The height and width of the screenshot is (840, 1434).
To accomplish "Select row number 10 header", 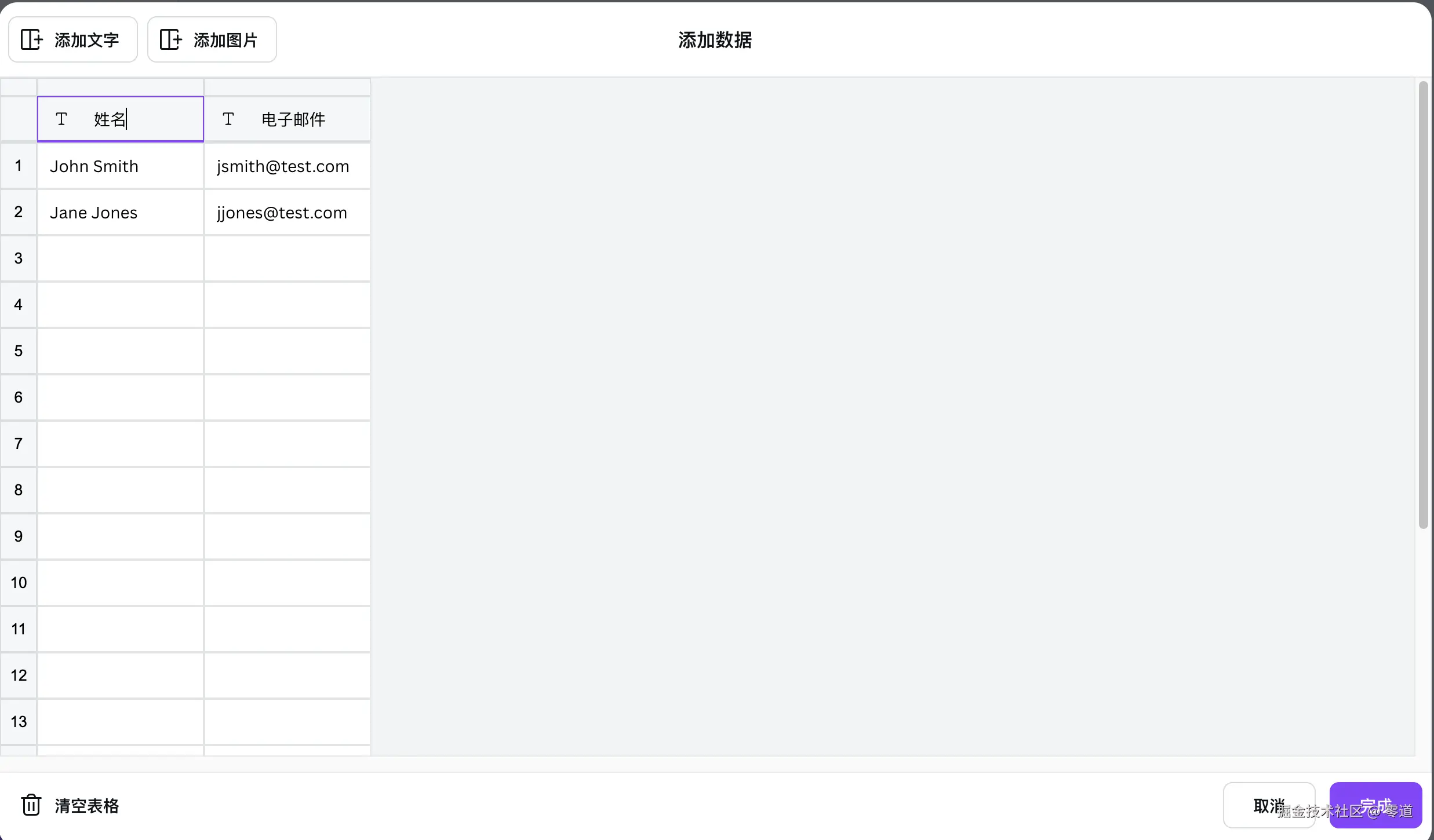I will click(x=19, y=583).
